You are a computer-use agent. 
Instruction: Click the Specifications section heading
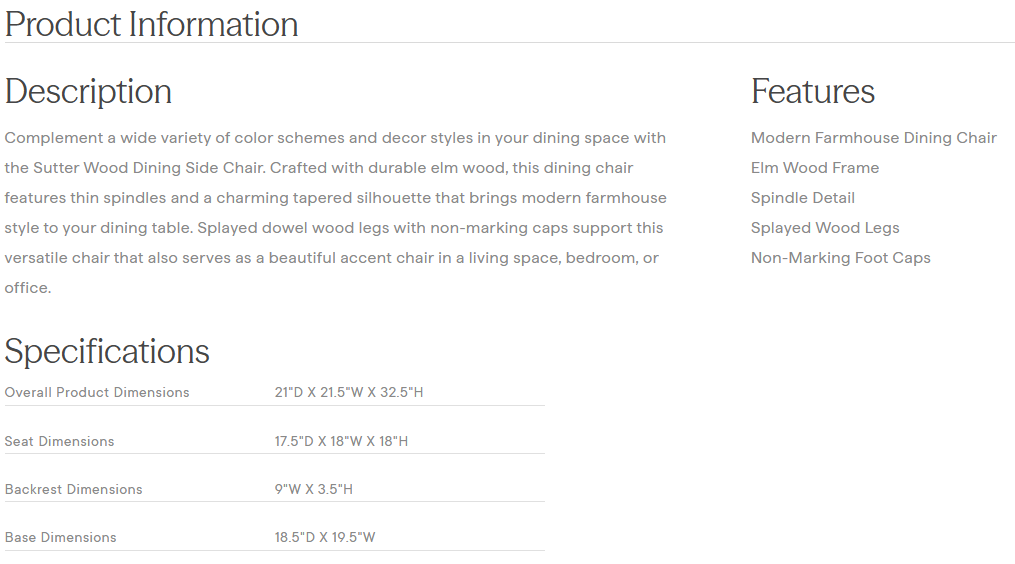click(x=107, y=351)
